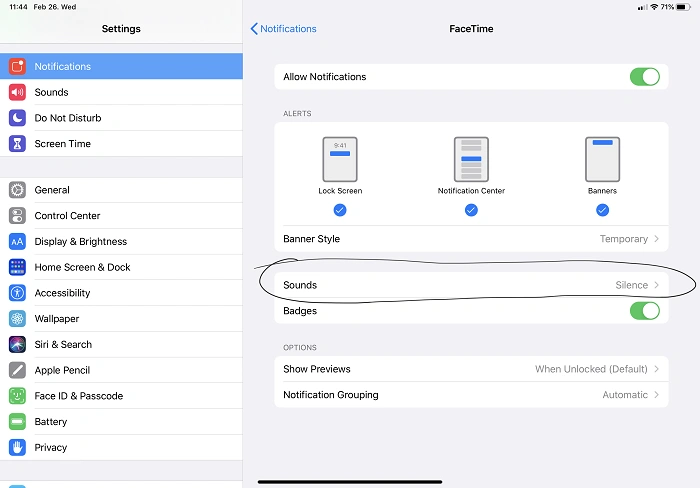This screenshot has width=700, height=488.
Task: Open Control Center icon in sidebar
Action: pos(17,216)
